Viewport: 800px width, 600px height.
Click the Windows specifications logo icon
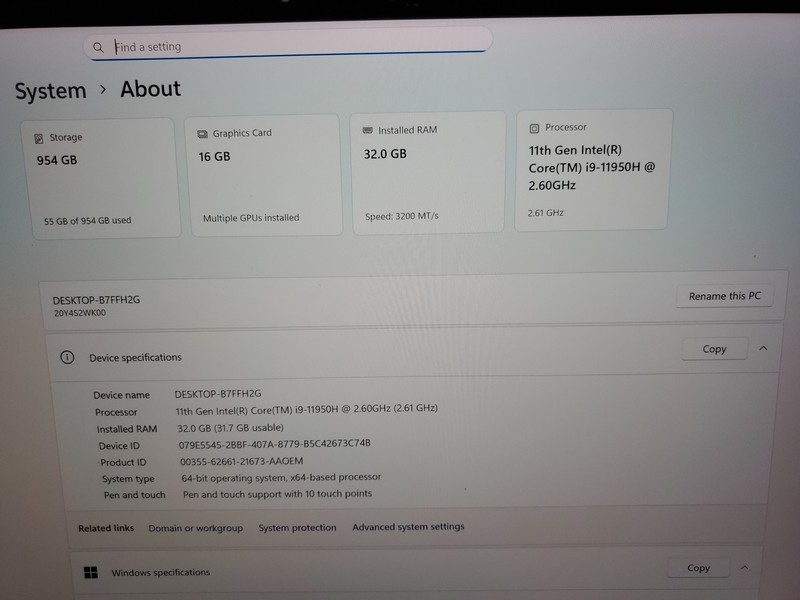pos(91,572)
